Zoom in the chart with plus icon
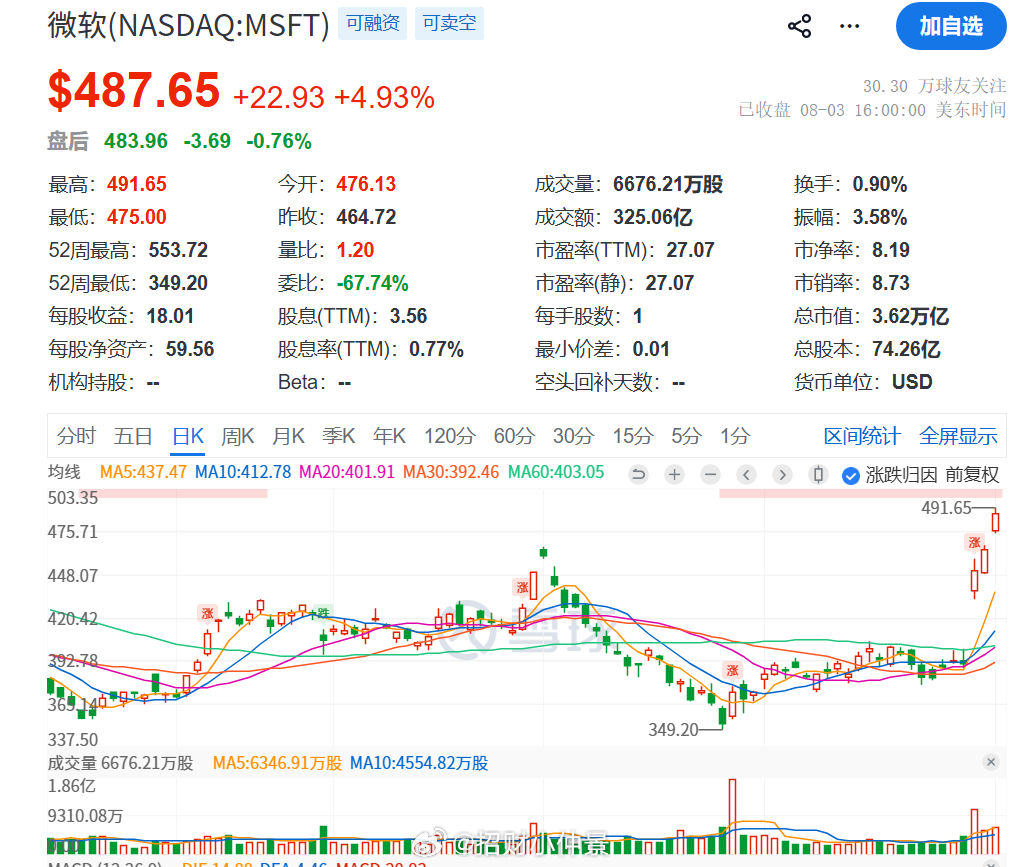This screenshot has width=1023, height=867. coord(675,474)
